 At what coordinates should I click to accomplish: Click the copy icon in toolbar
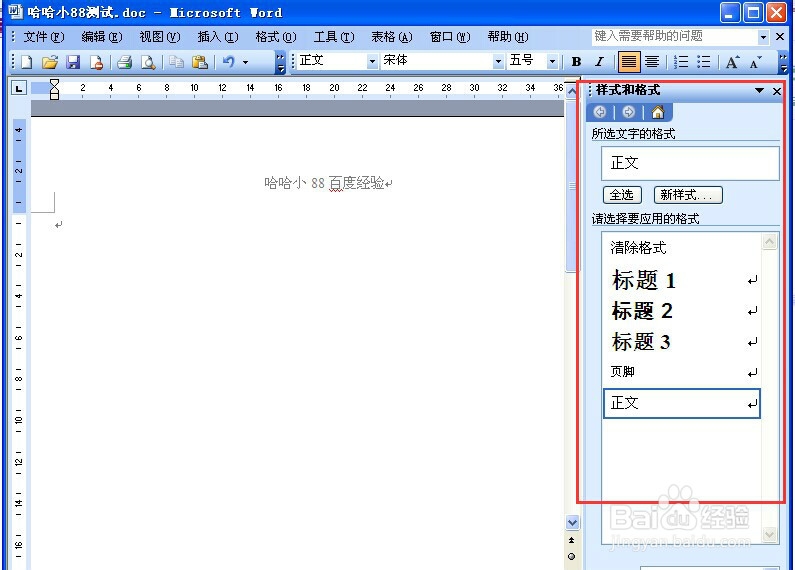click(176, 62)
